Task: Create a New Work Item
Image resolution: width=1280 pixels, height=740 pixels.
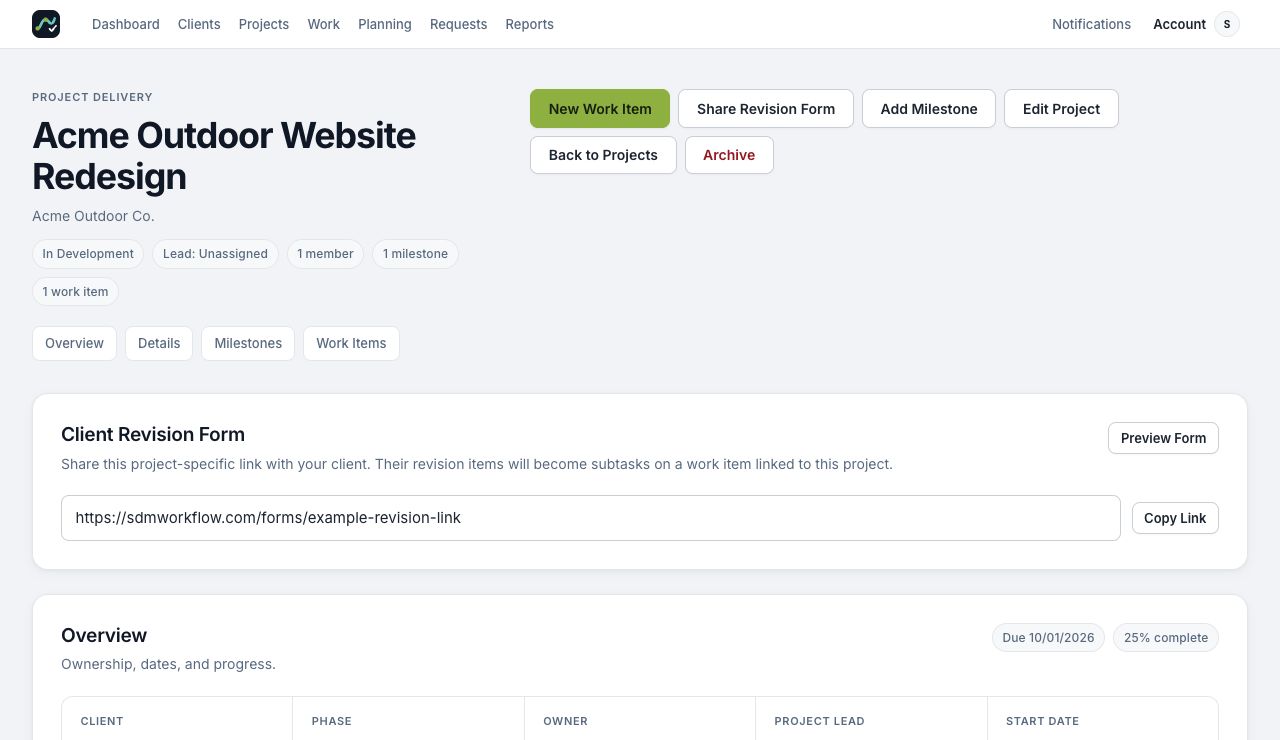Action: 600,109
